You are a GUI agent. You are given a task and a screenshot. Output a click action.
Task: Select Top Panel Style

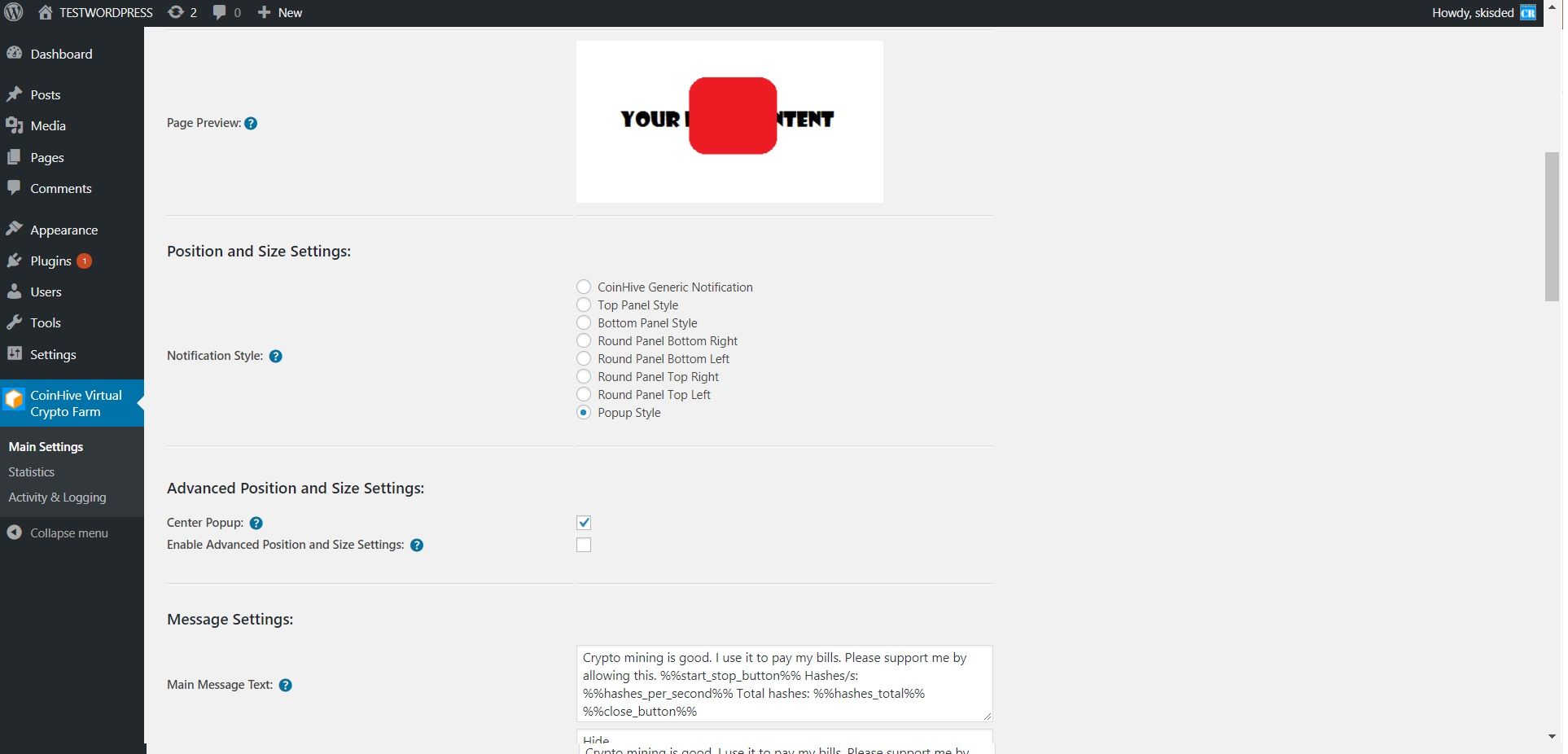[584, 305]
